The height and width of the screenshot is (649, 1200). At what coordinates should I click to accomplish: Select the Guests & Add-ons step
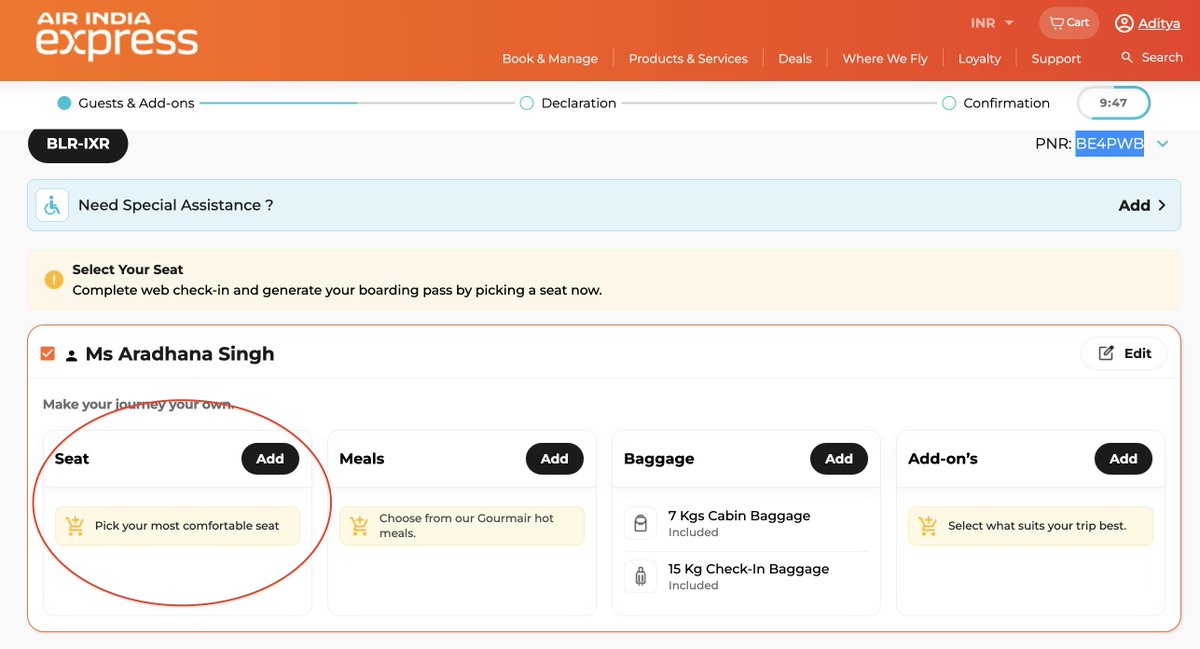tap(126, 103)
